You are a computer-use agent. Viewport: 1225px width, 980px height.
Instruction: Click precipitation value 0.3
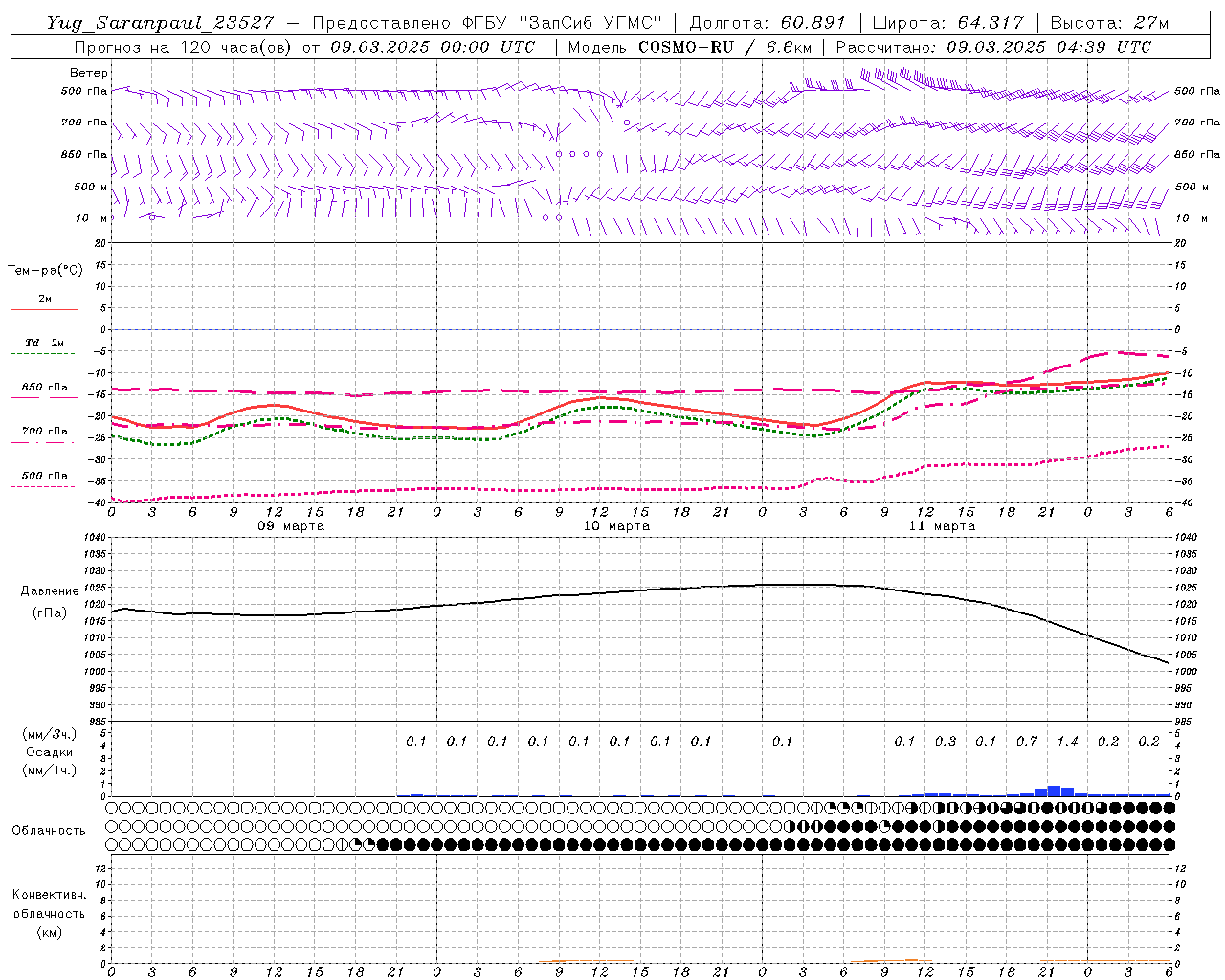pyautogui.click(x=946, y=741)
